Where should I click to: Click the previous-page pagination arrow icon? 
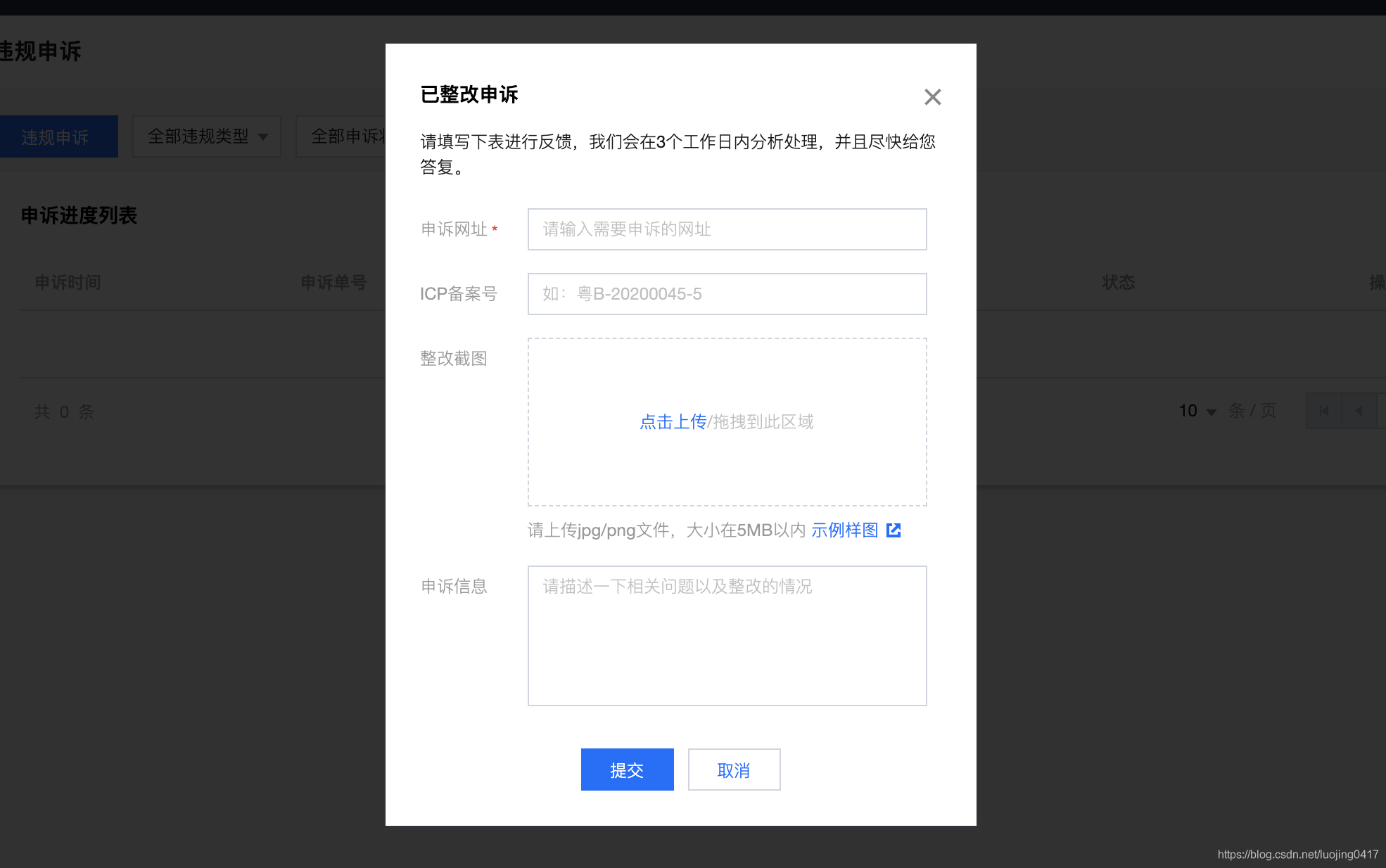pos(1359,411)
